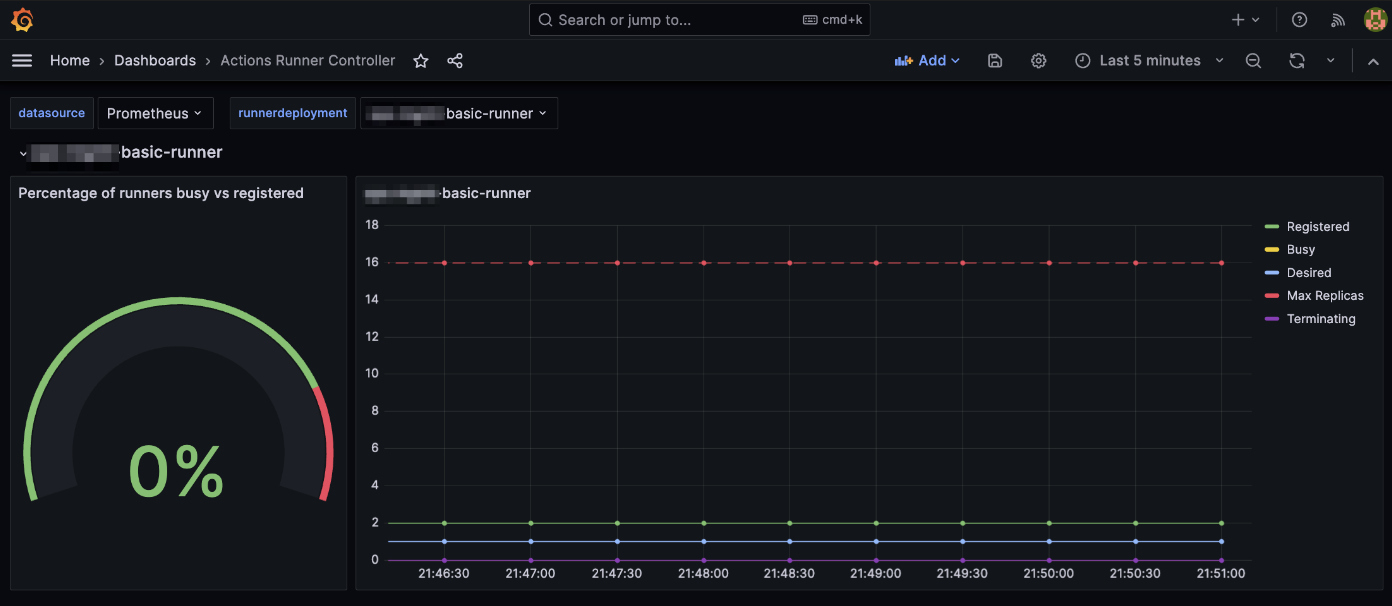The width and height of the screenshot is (1392, 606).
Task: Star this dashboard as favorite
Action: click(x=421, y=61)
